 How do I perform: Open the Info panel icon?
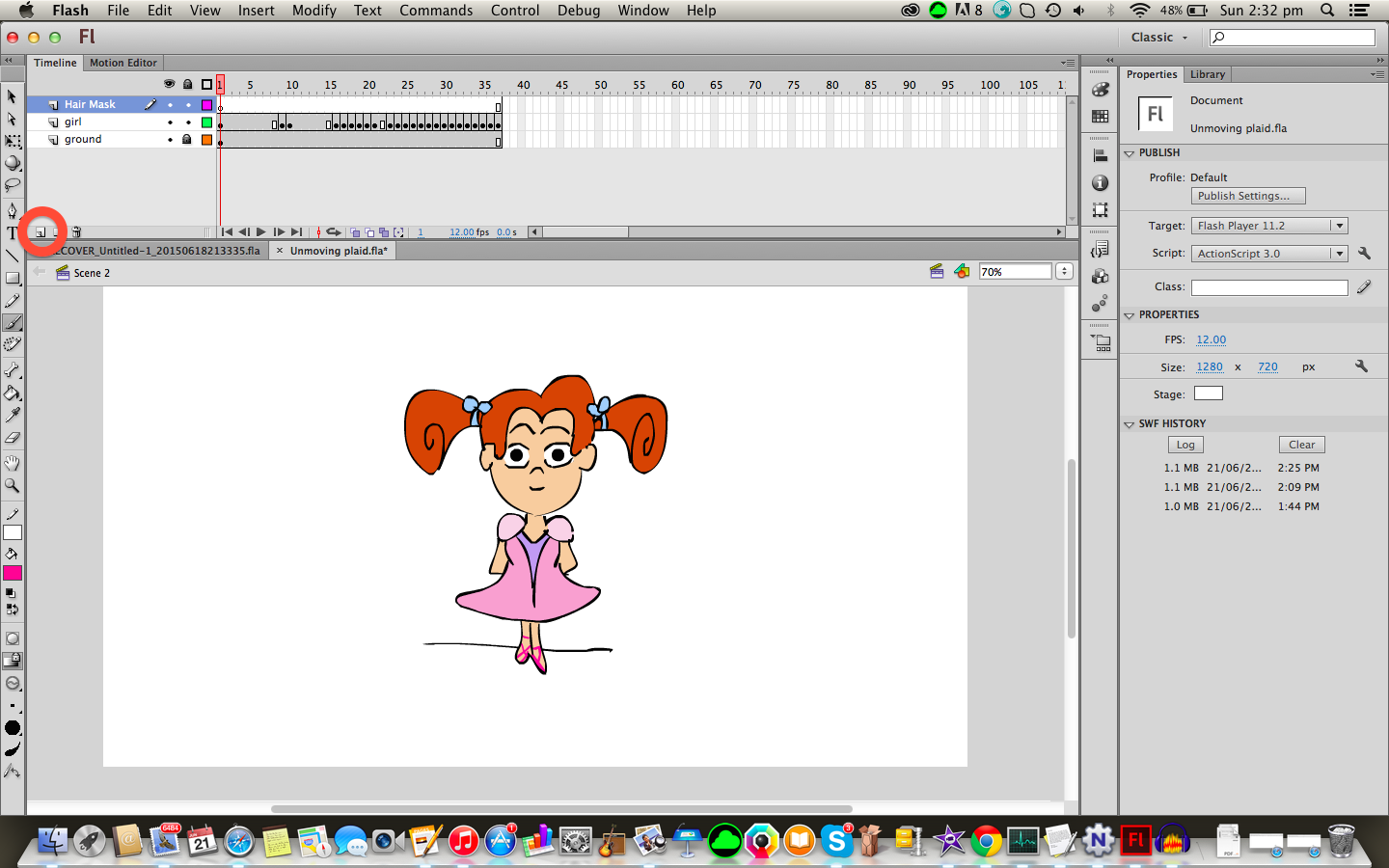[1100, 182]
